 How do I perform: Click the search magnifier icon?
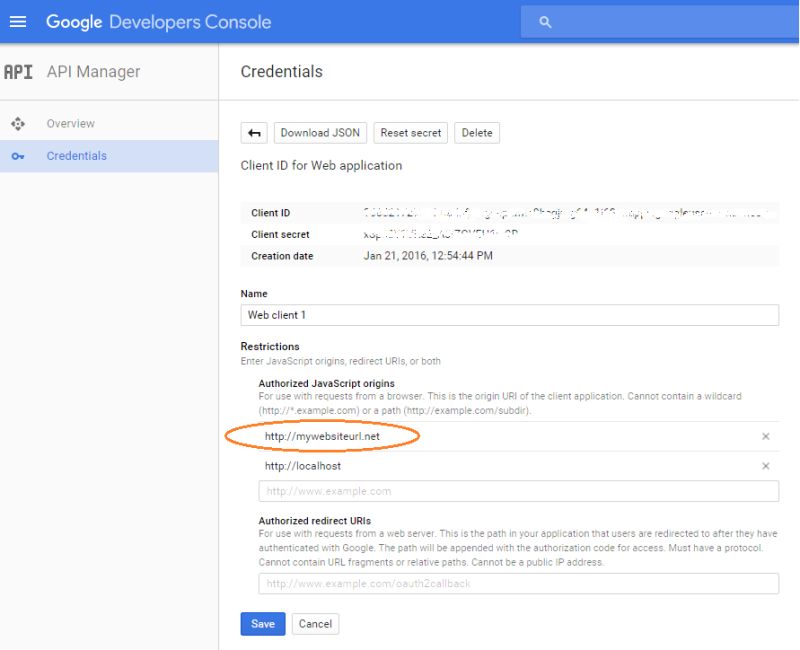tap(545, 21)
